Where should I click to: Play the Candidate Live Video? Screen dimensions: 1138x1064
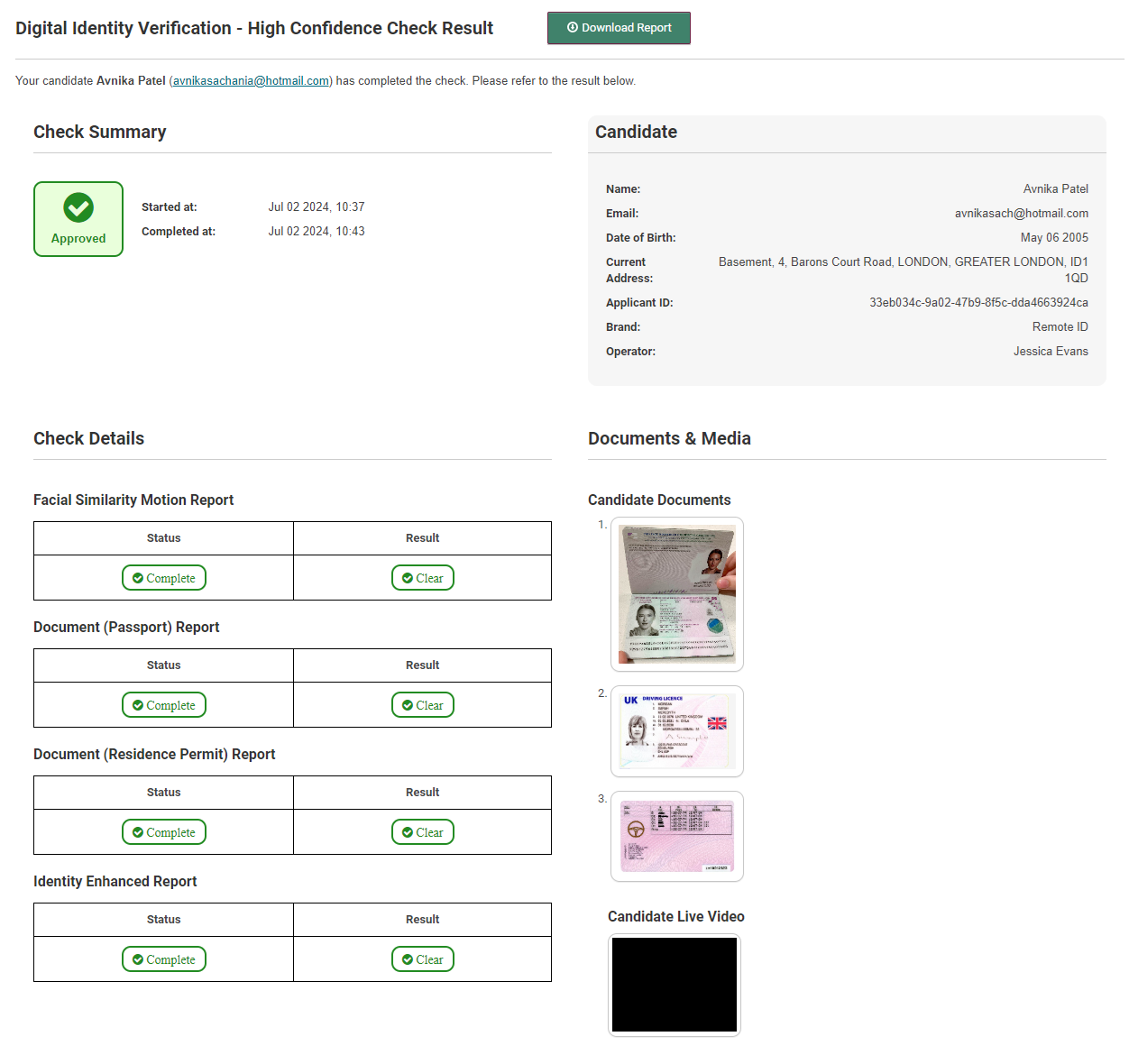tap(675, 985)
